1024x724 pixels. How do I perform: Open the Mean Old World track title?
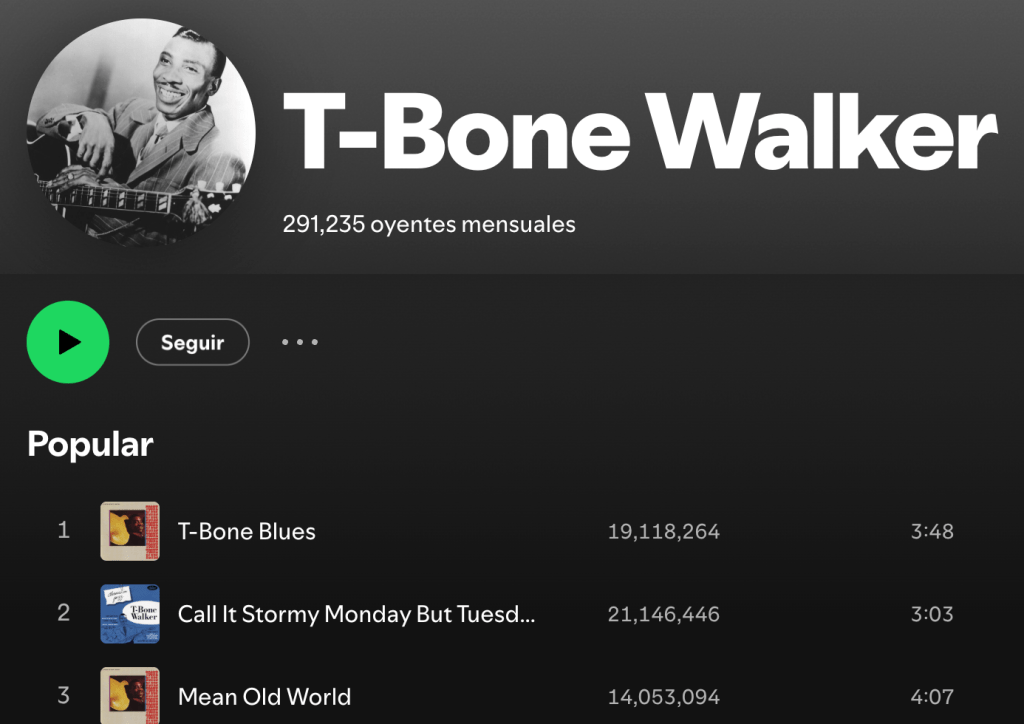[264, 697]
